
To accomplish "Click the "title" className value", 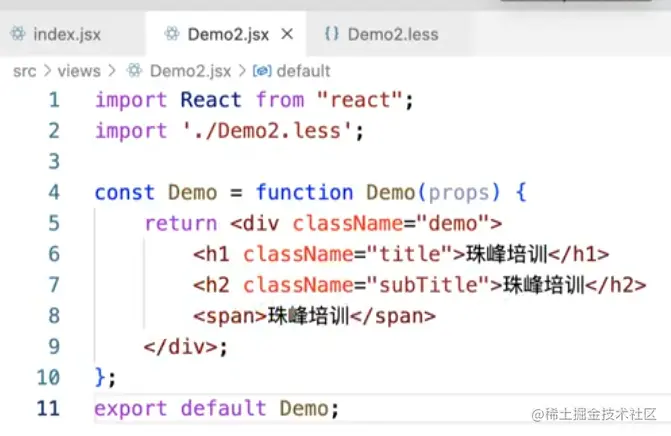I will tap(410, 254).
